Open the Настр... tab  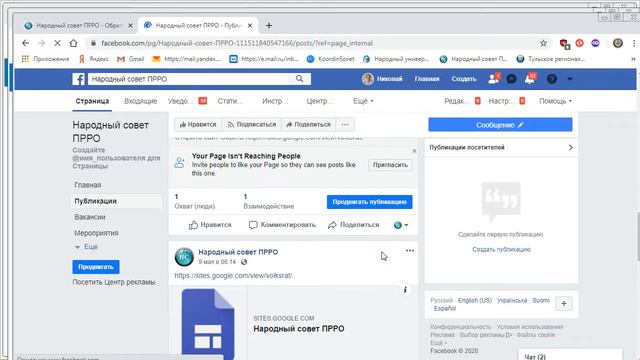507,101
